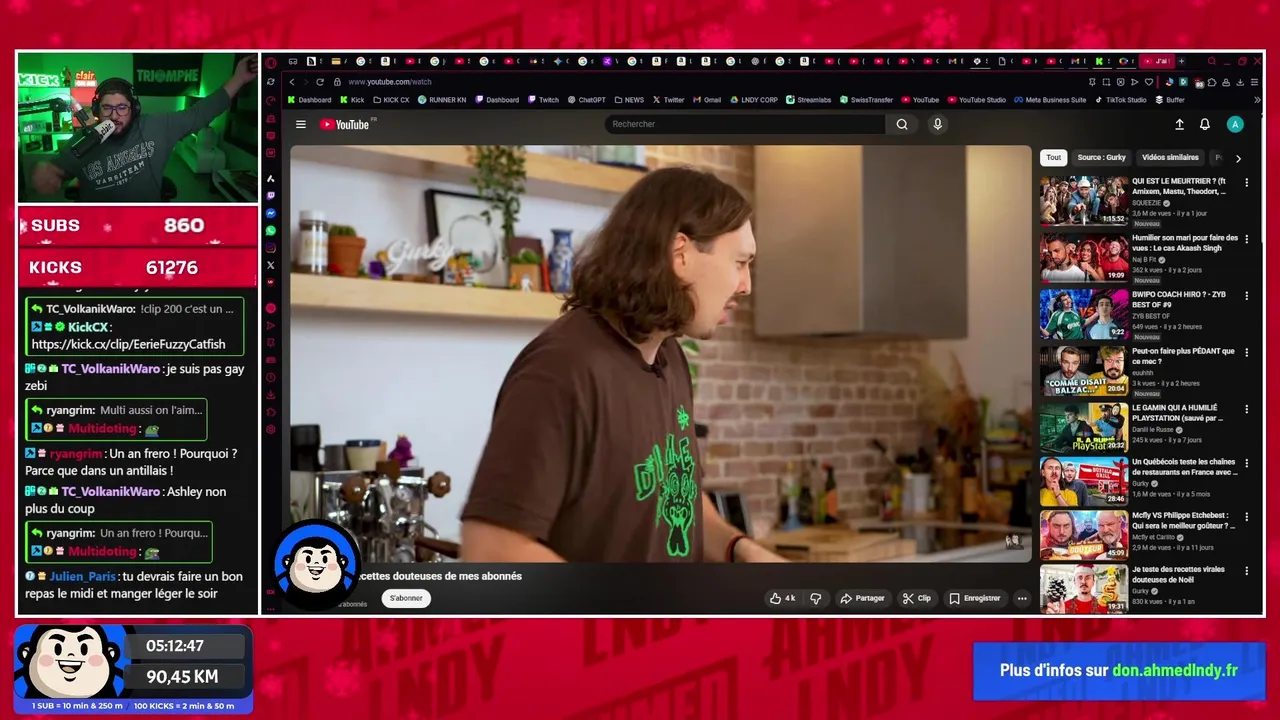Screen dimensions: 1280x720
Task: Open the Gmail bookmark
Action: click(x=706, y=100)
